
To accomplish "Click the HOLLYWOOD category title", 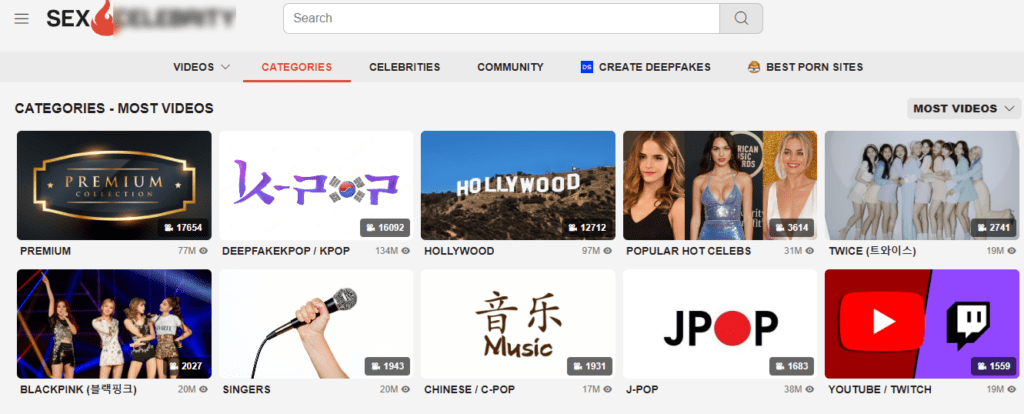I will (459, 251).
